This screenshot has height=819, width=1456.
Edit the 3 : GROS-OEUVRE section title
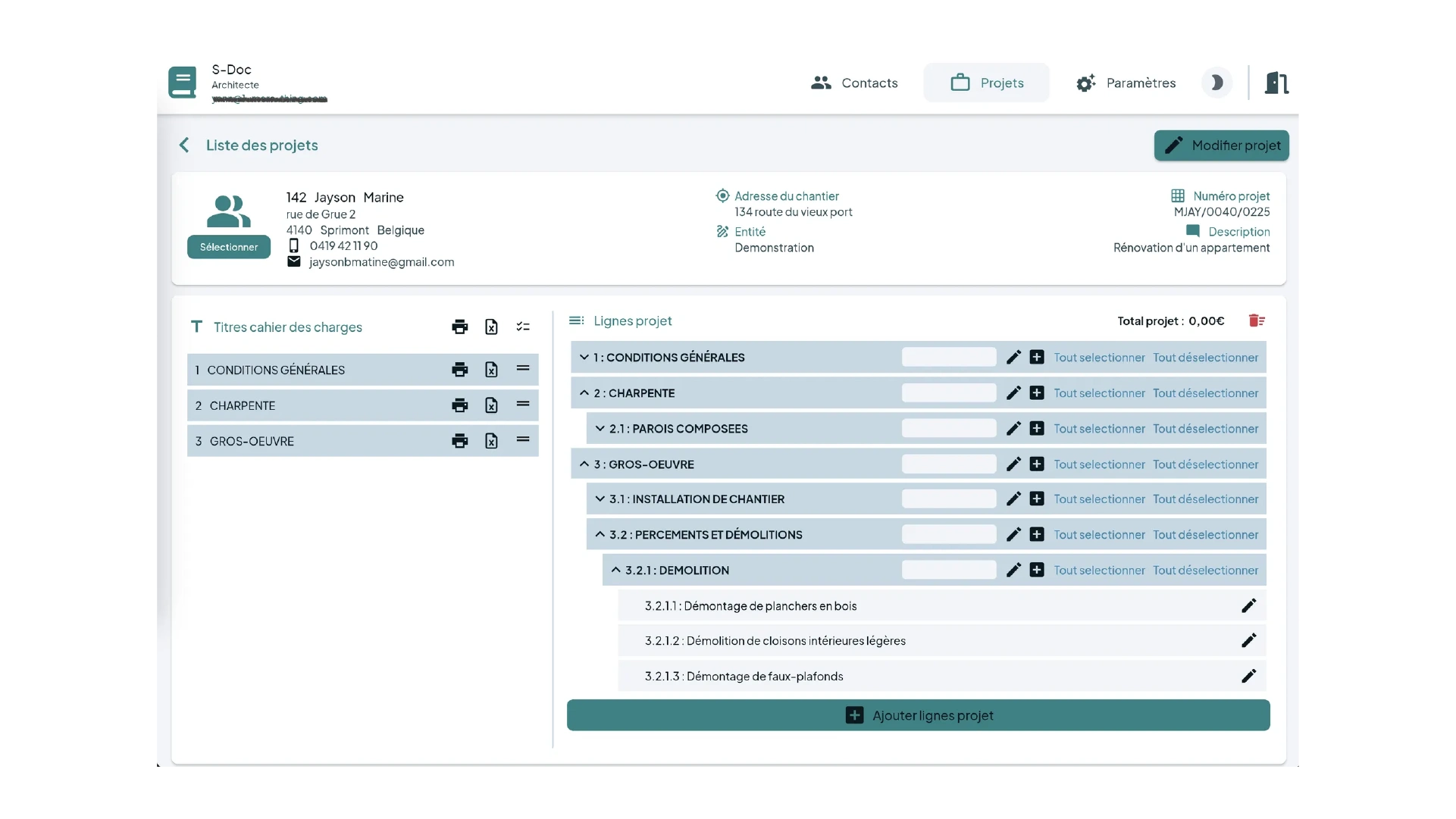tap(1013, 464)
